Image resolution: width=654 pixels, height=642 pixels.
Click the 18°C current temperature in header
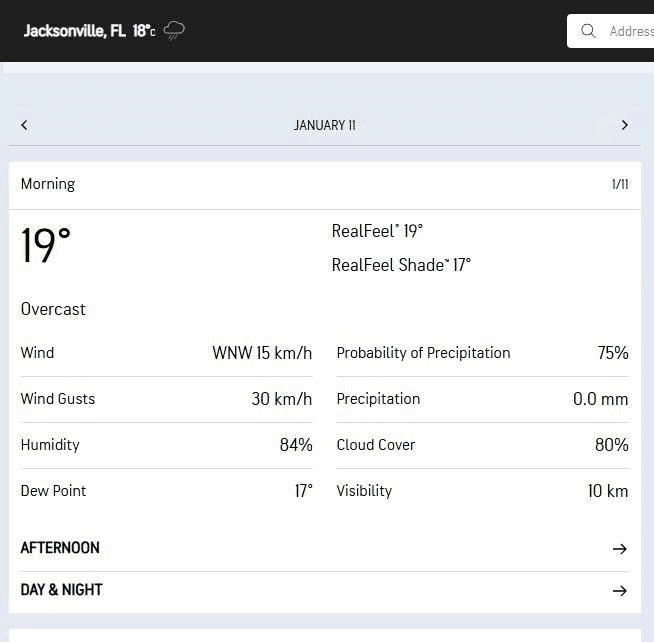coord(144,31)
